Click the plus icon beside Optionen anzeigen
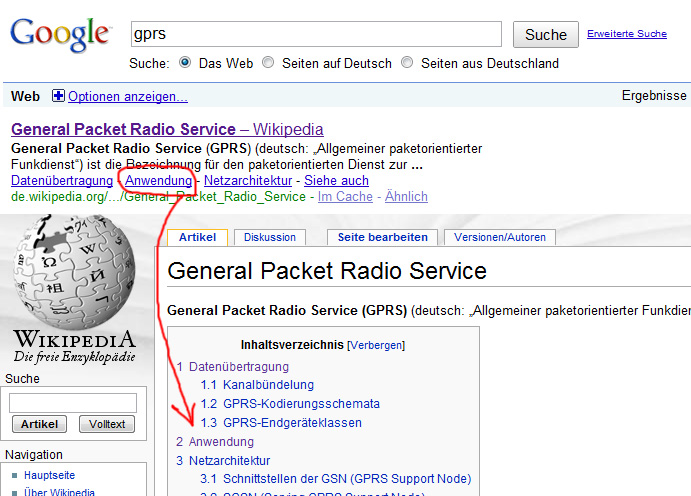The height and width of the screenshot is (496, 691). (x=58, y=96)
